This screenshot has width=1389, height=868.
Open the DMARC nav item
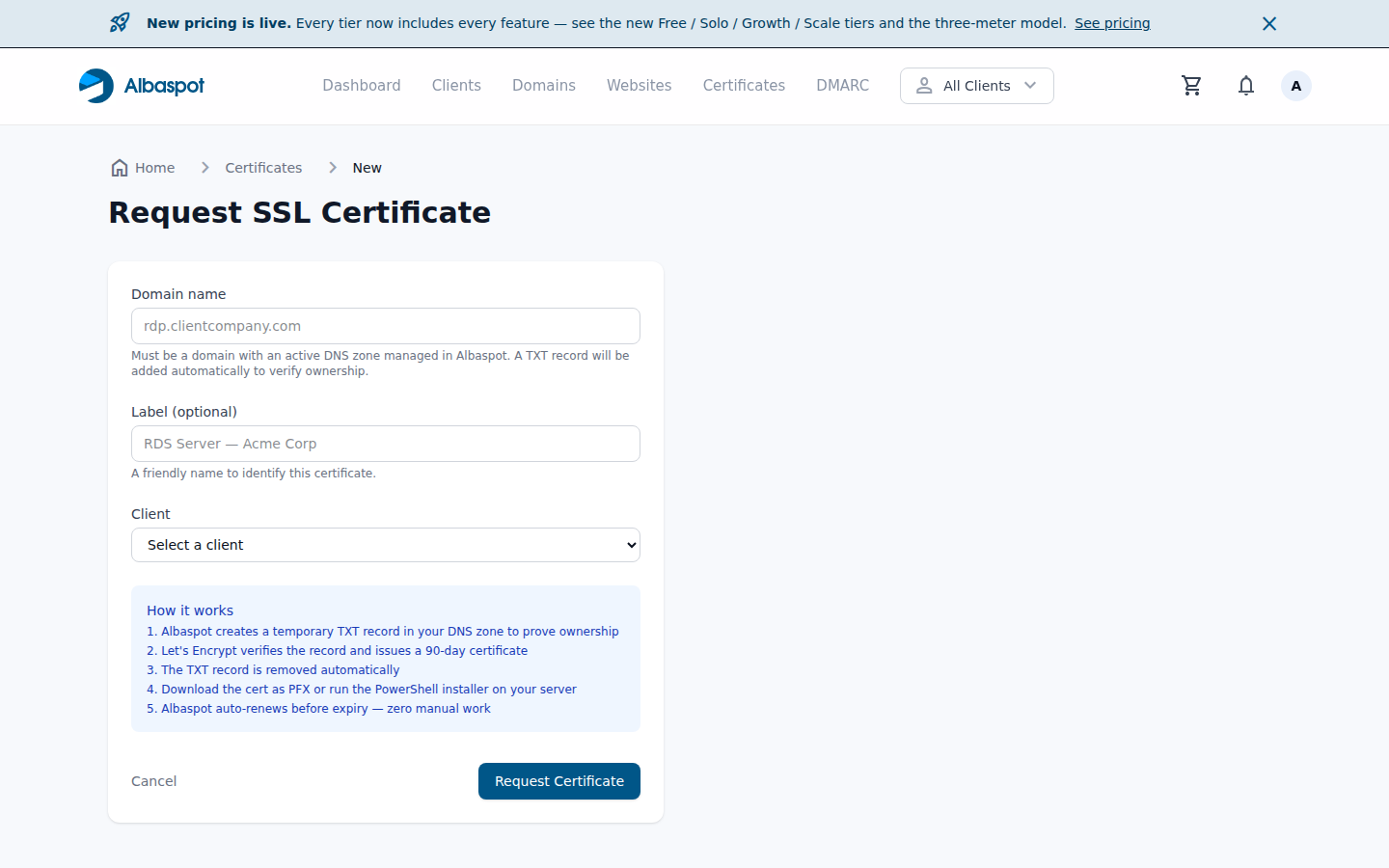click(843, 86)
